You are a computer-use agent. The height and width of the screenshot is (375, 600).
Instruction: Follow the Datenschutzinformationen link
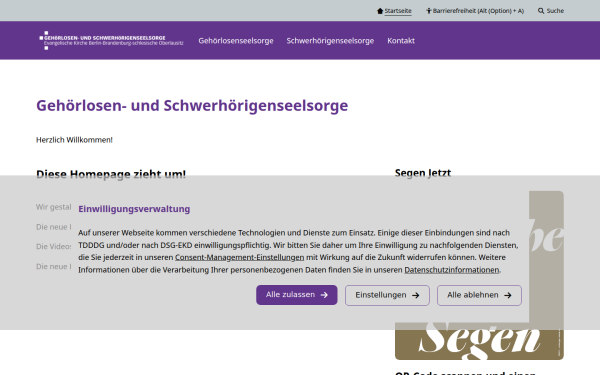tap(452, 270)
